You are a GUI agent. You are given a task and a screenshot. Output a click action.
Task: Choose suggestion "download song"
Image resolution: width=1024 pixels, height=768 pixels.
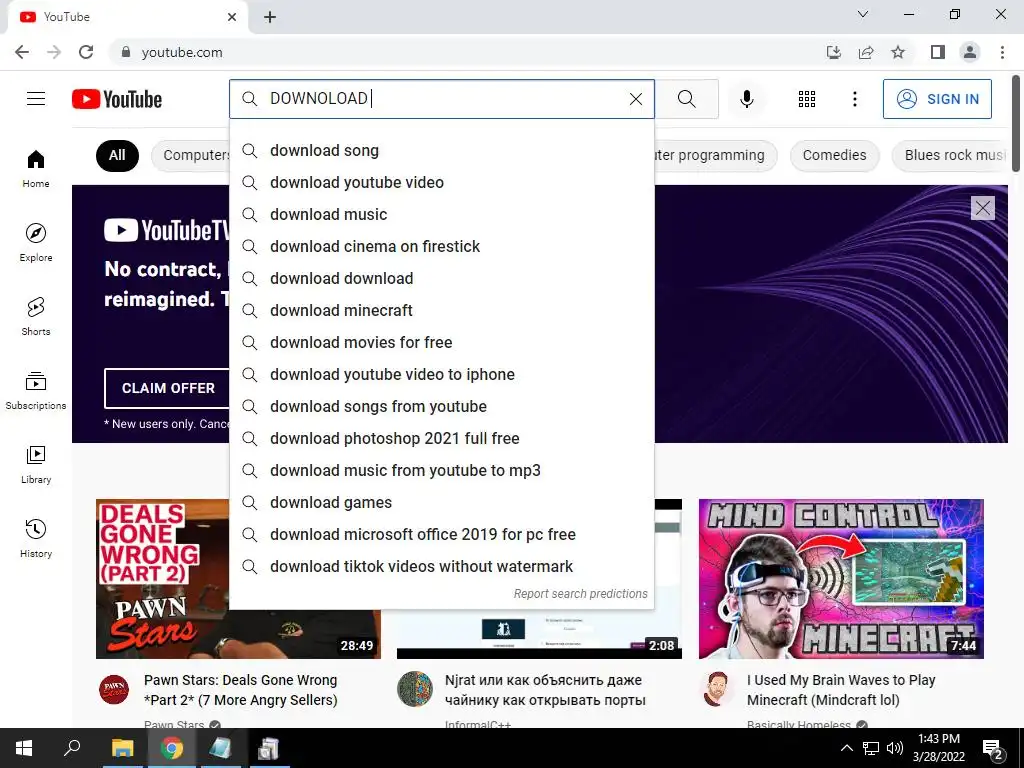(441, 150)
